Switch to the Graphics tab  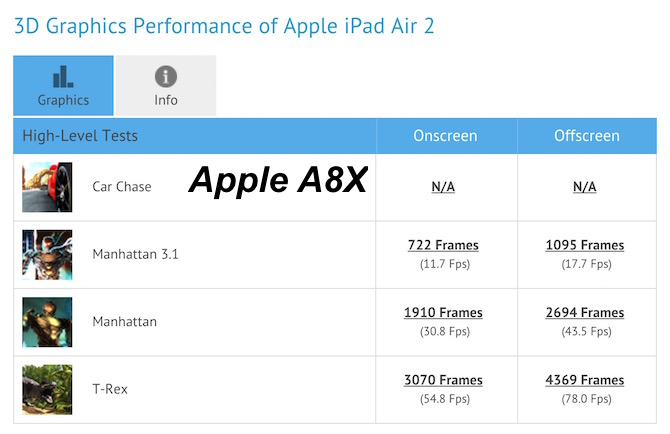pyautogui.click(x=63, y=85)
